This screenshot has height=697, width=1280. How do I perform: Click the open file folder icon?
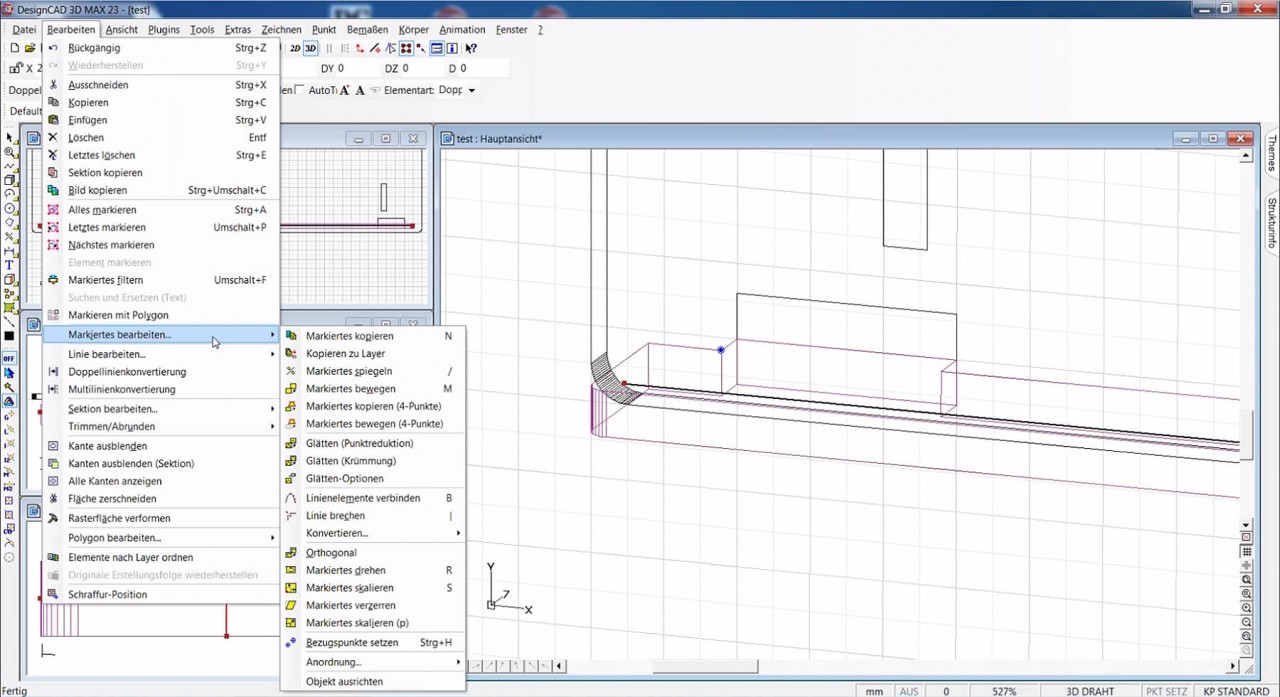pyautogui.click(x=30, y=48)
